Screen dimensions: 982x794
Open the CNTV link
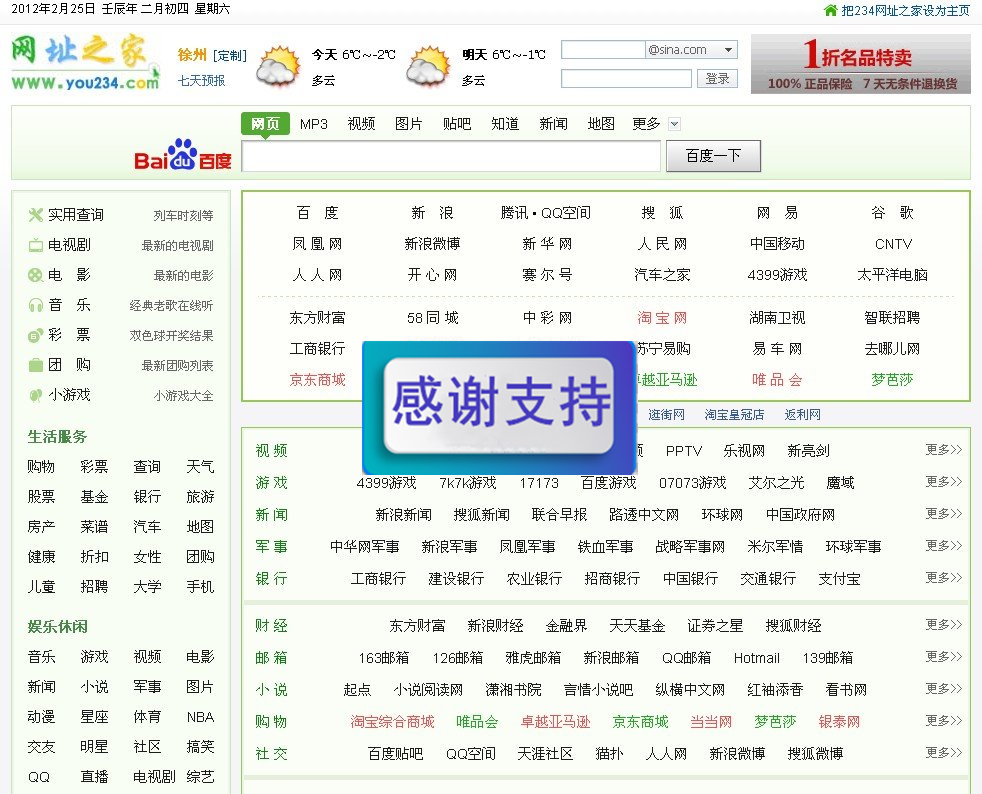(893, 244)
